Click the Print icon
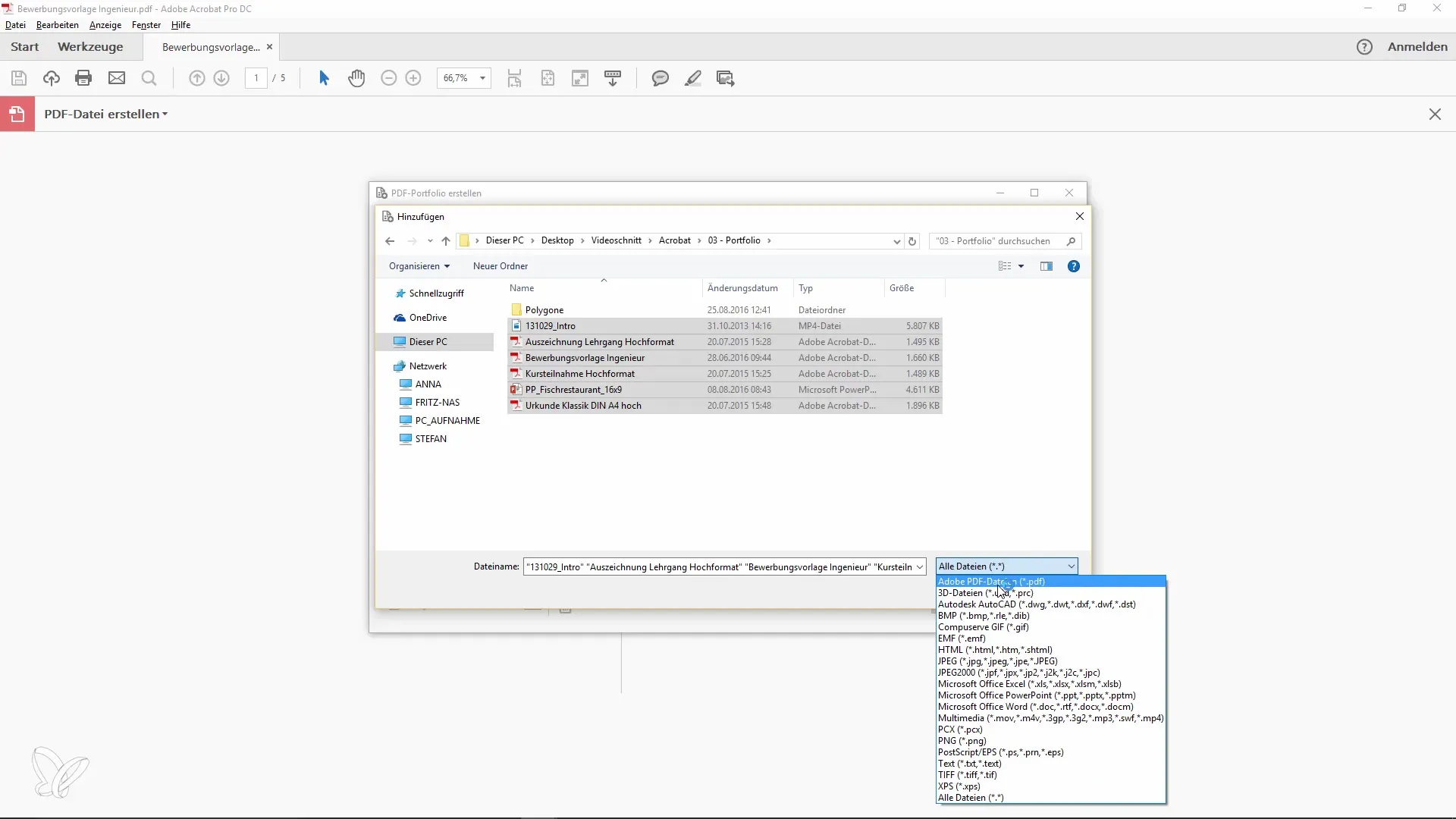The image size is (1456, 819). point(83,78)
